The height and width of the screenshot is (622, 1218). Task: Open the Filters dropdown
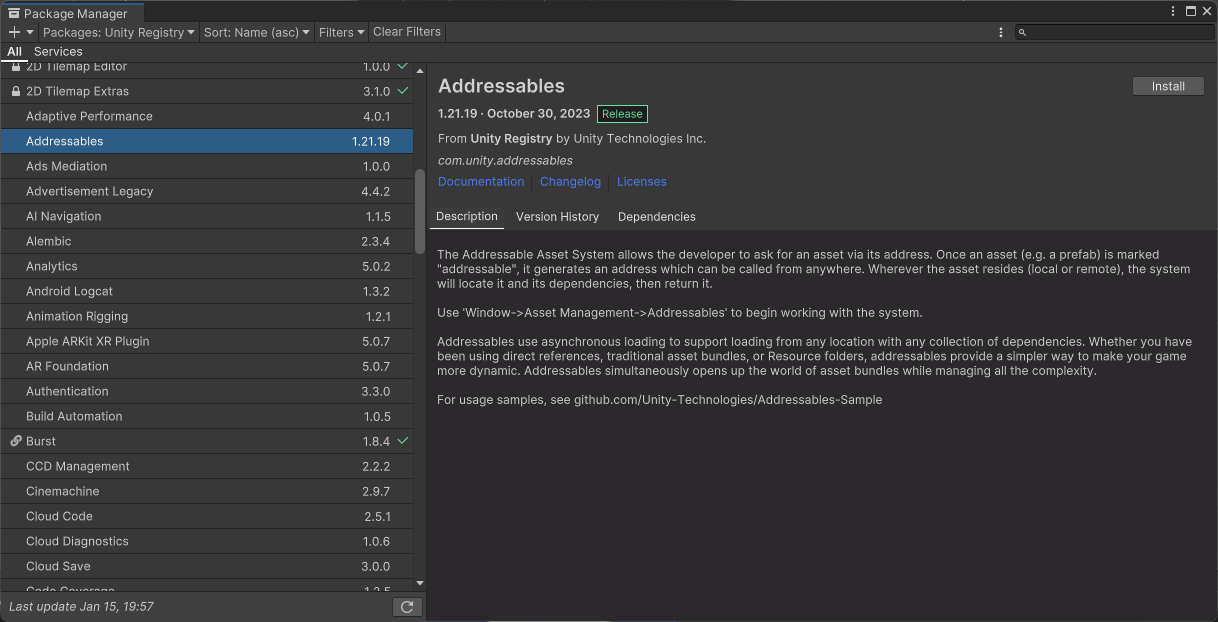click(x=341, y=32)
